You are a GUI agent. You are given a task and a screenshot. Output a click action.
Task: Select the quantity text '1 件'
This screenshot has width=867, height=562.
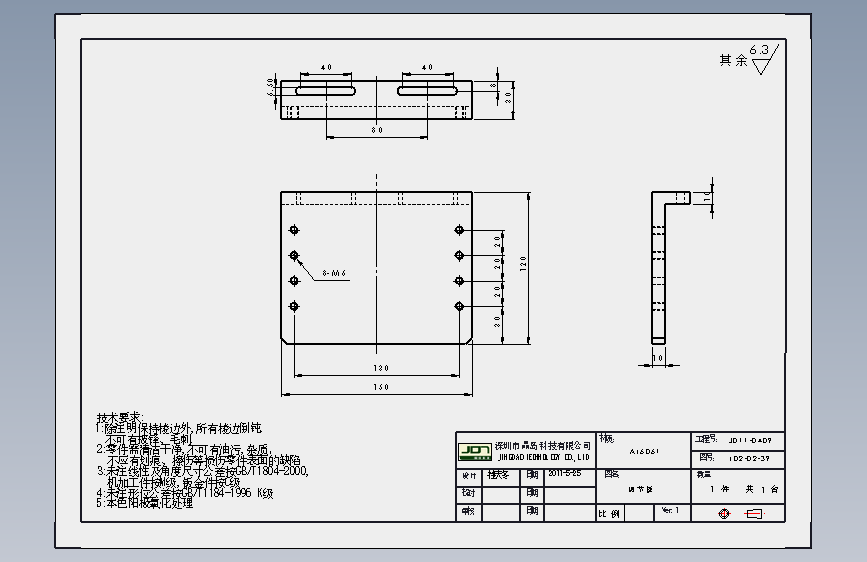(x=720, y=489)
